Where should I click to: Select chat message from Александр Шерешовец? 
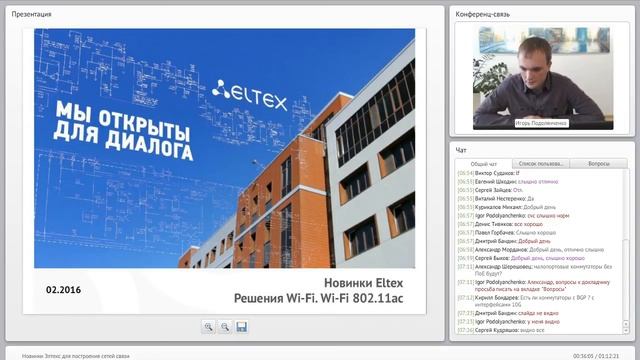(x=535, y=270)
